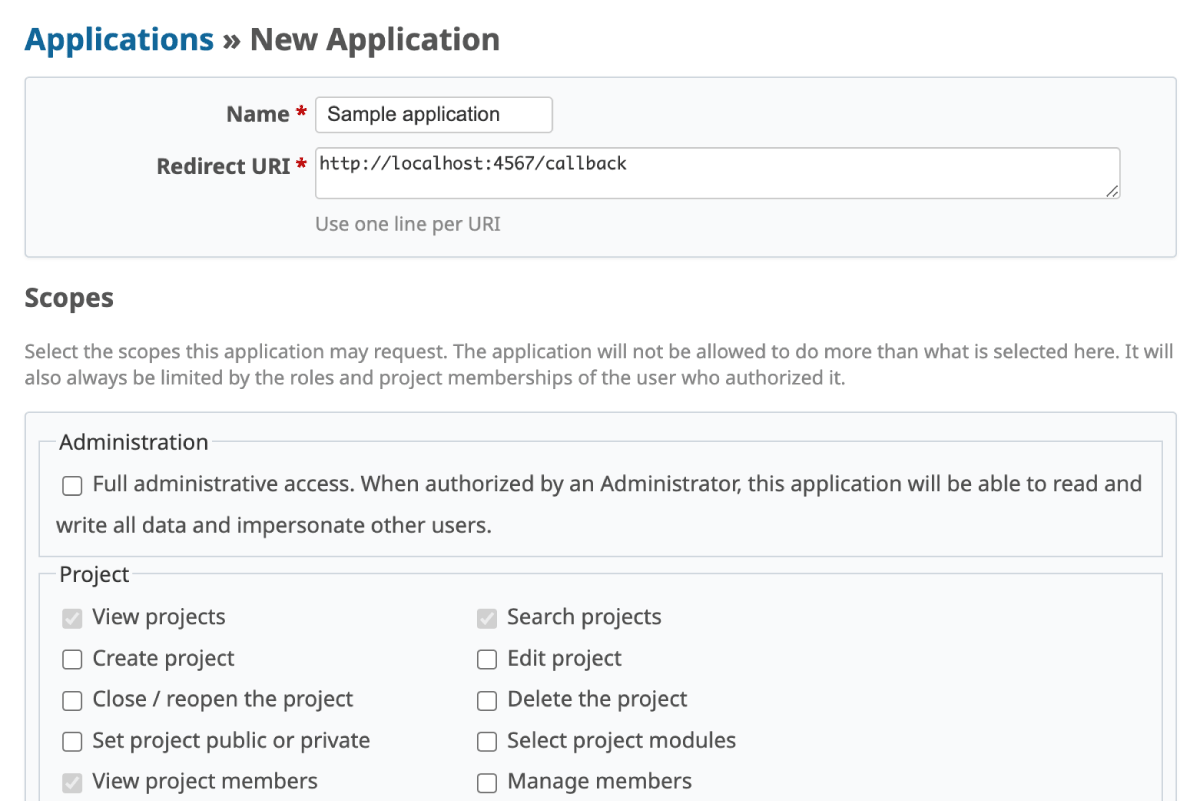1200x801 pixels.
Task: Check the Manage members checkbox
Action: 487,783
